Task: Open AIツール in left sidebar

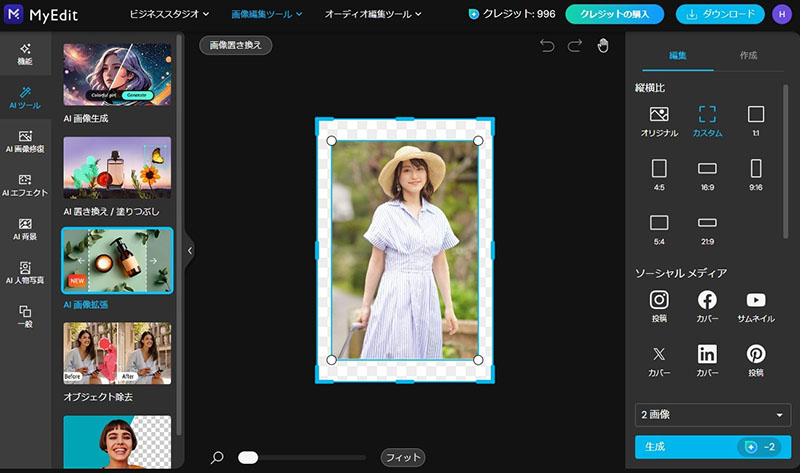Action: [25, 97]
